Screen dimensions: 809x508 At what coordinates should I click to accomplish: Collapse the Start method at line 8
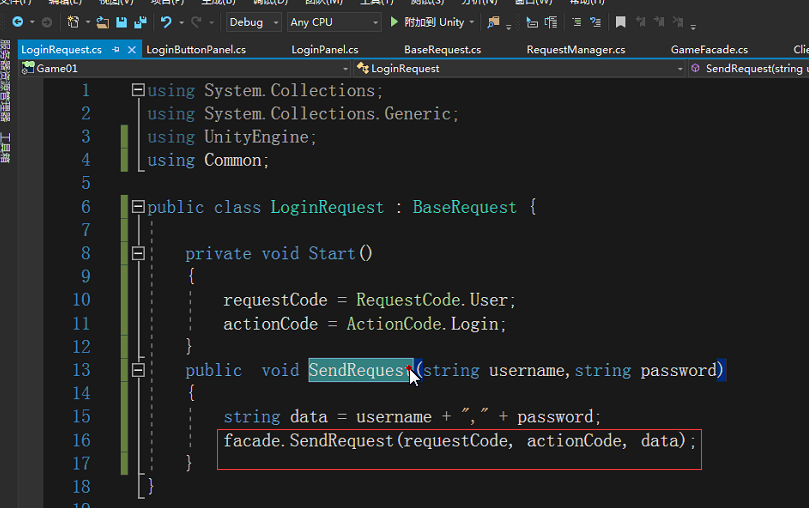[138, 253]
